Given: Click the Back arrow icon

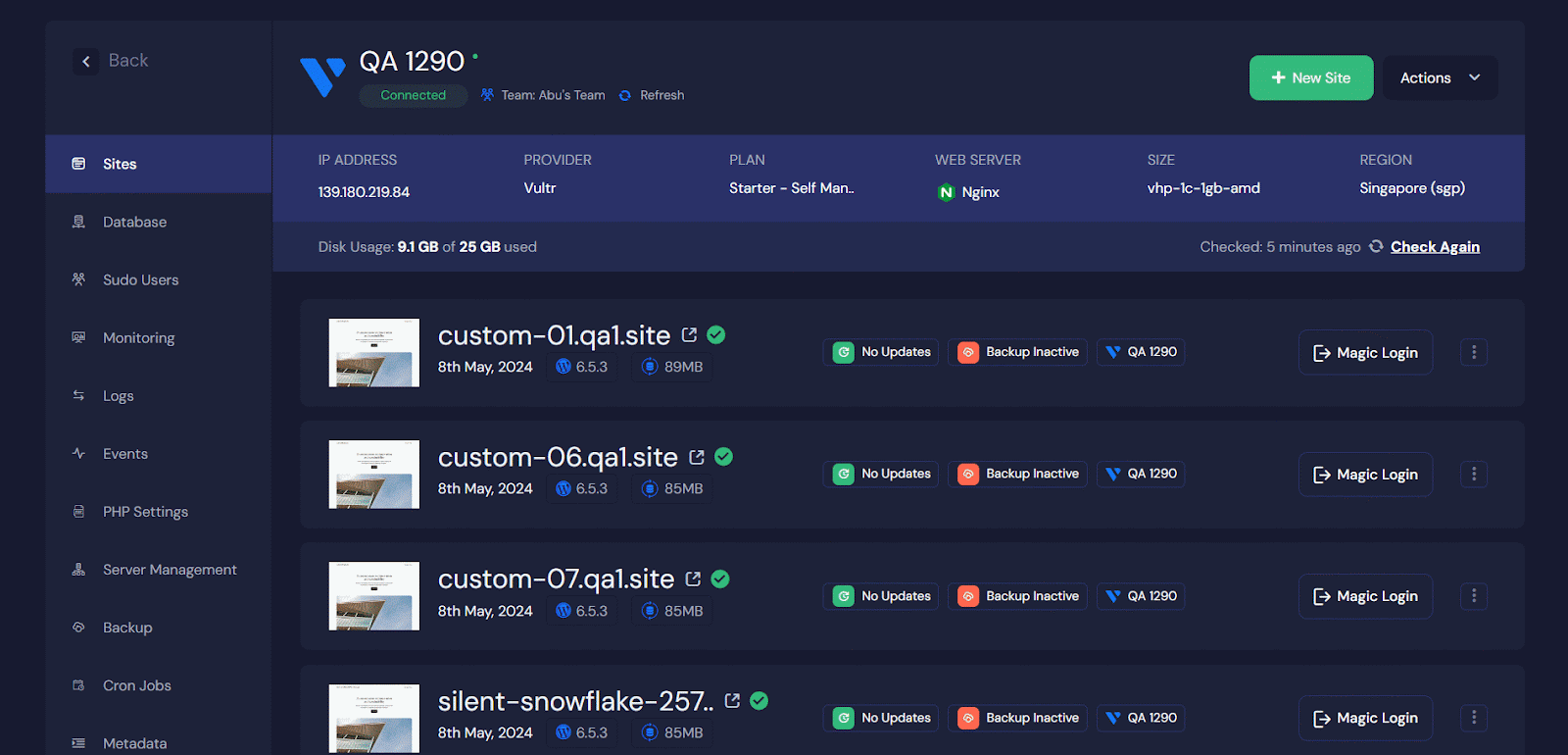Looking at the screenshot, I should [x=86, y=61].
